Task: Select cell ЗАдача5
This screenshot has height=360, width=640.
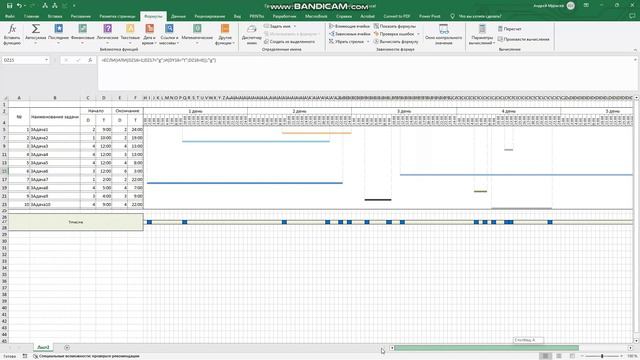Action: point(55,163)
